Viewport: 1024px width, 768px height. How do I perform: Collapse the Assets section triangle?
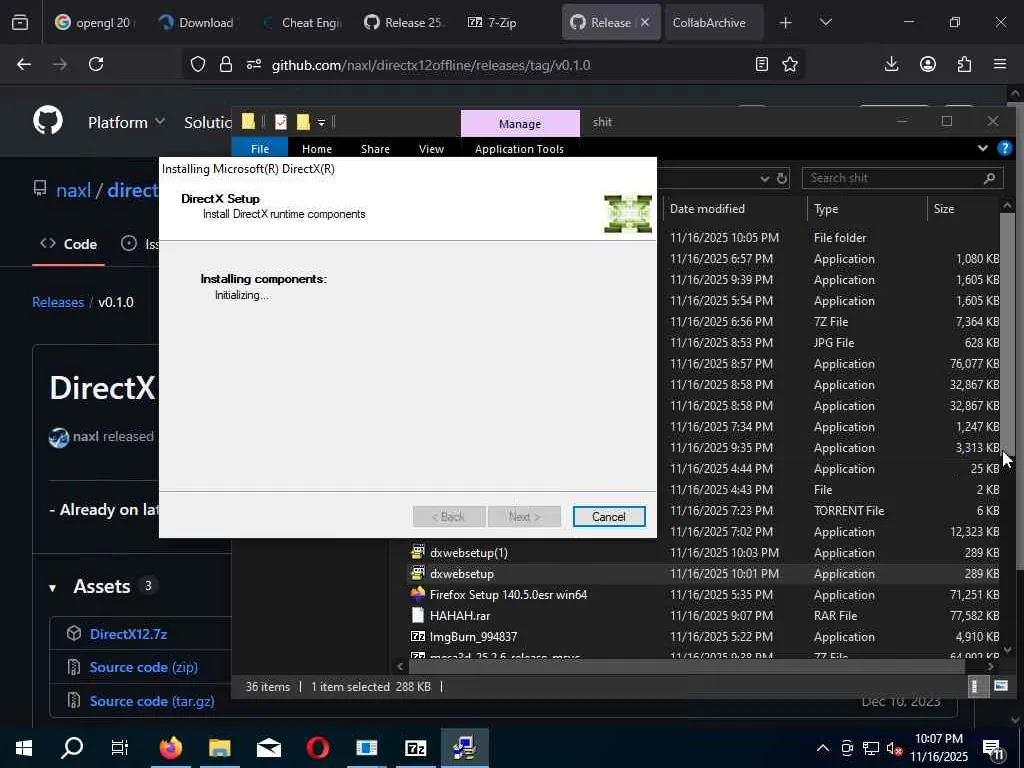click(52, 588)
